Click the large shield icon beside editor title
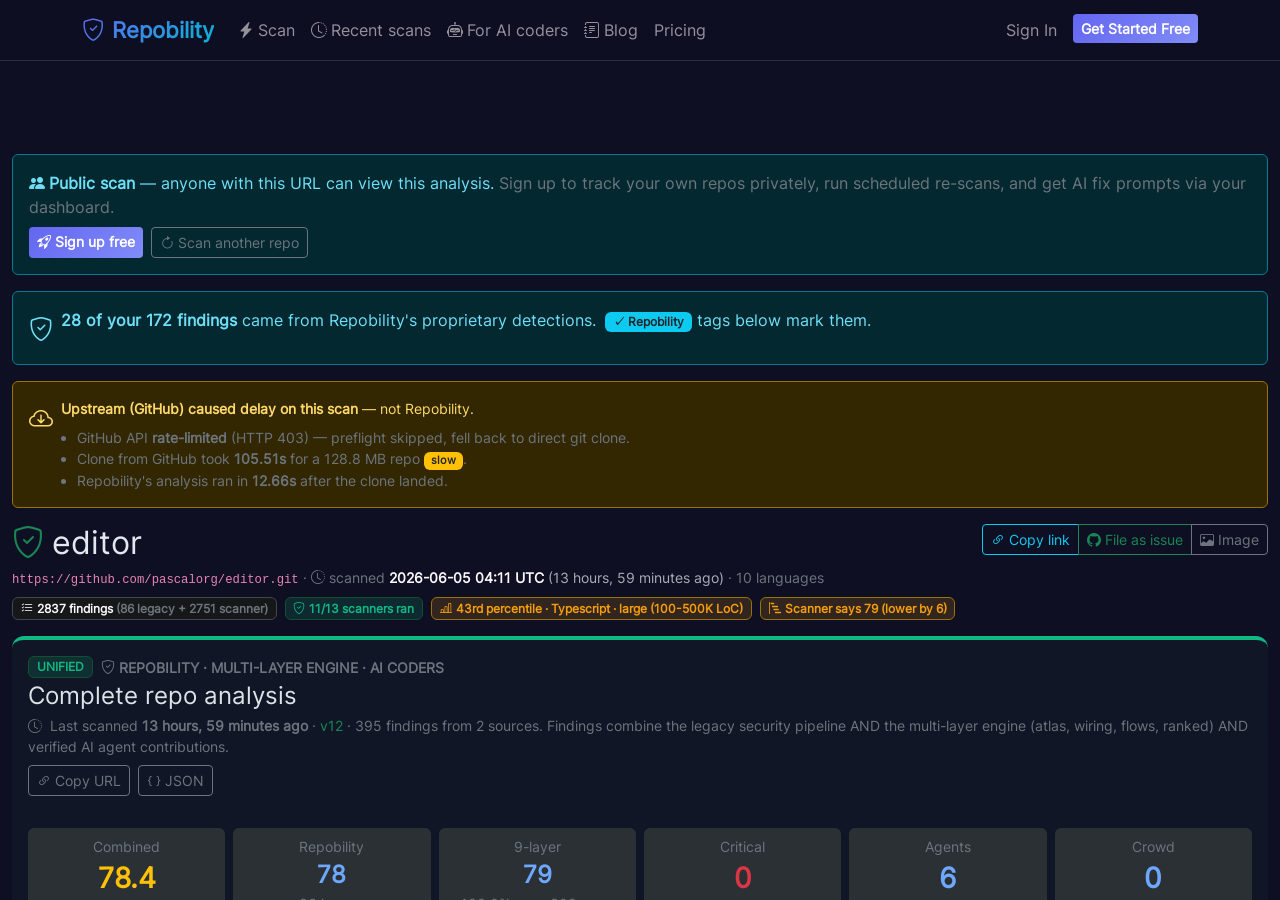The height and width of the screenshot is (900, 1280). (28, 542)
